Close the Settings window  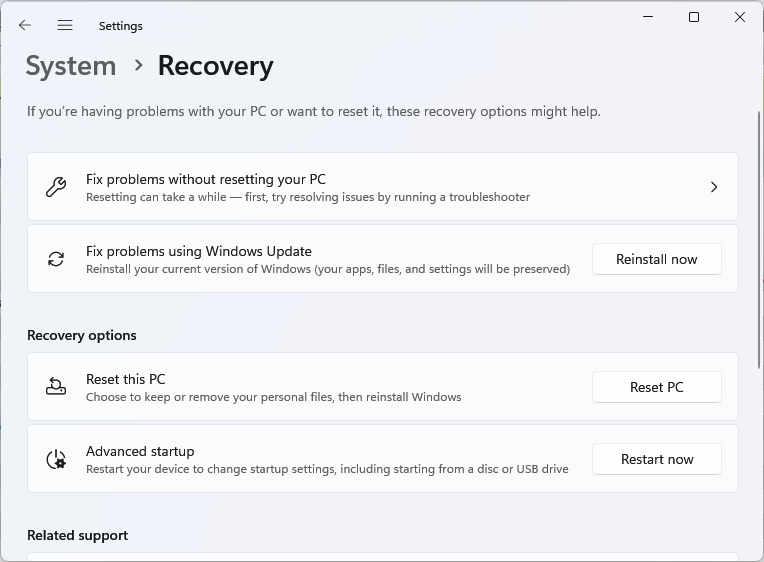coord(740,17)
